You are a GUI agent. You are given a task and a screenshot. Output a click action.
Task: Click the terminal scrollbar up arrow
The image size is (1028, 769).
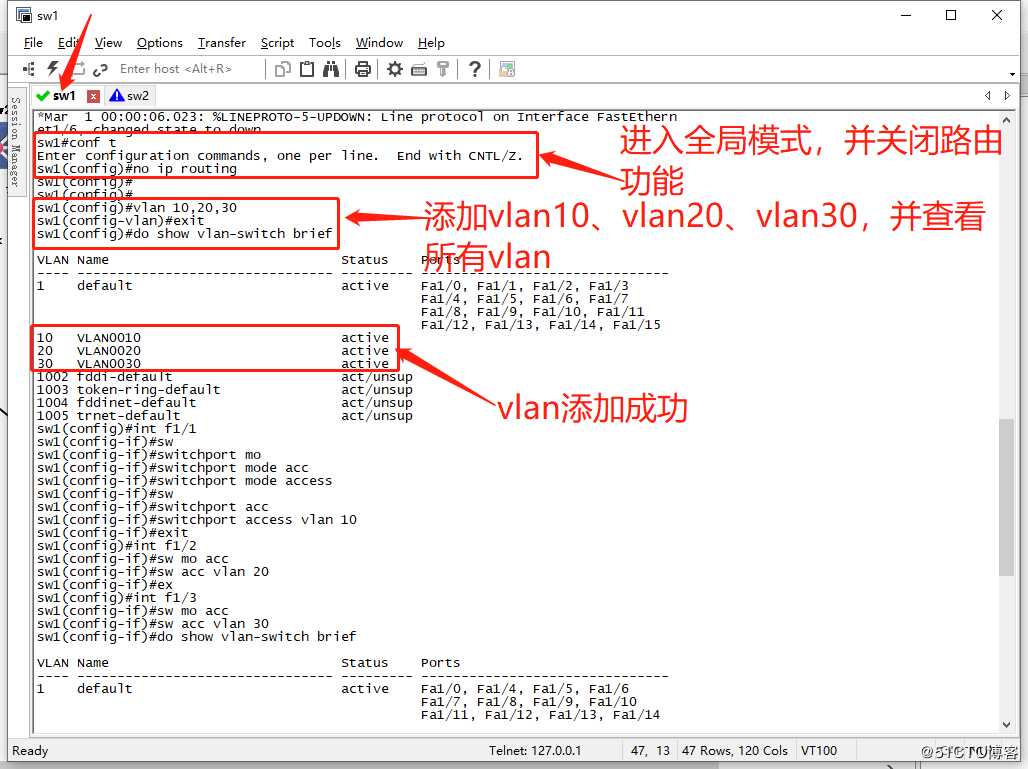(x=1006, y=120)
